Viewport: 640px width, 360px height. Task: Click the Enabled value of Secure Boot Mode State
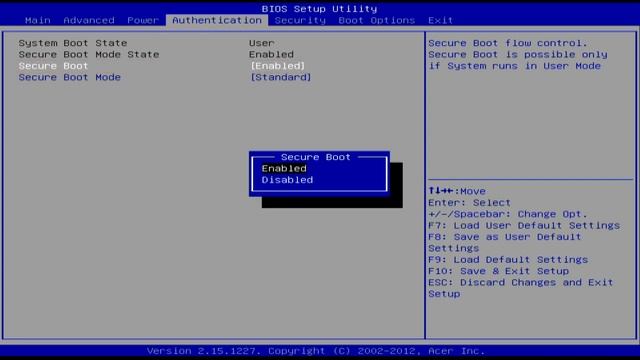[271, 54]
